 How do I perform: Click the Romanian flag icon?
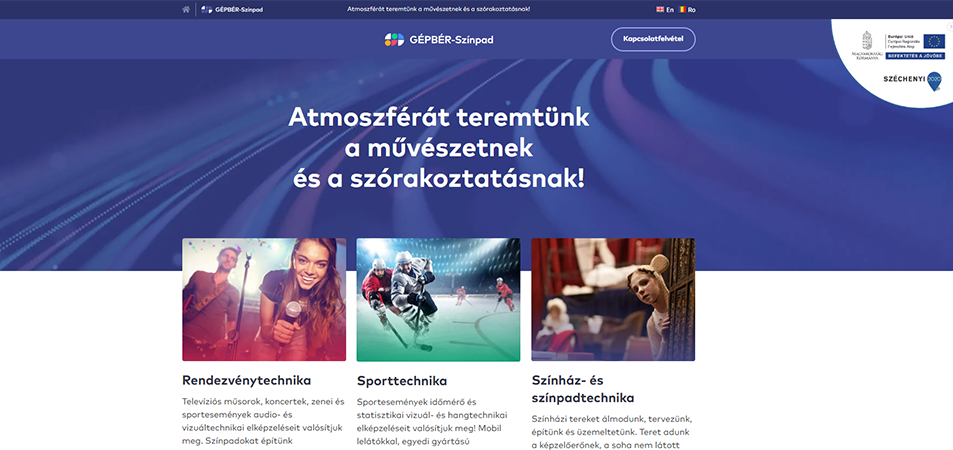click(x=683, y=10)
